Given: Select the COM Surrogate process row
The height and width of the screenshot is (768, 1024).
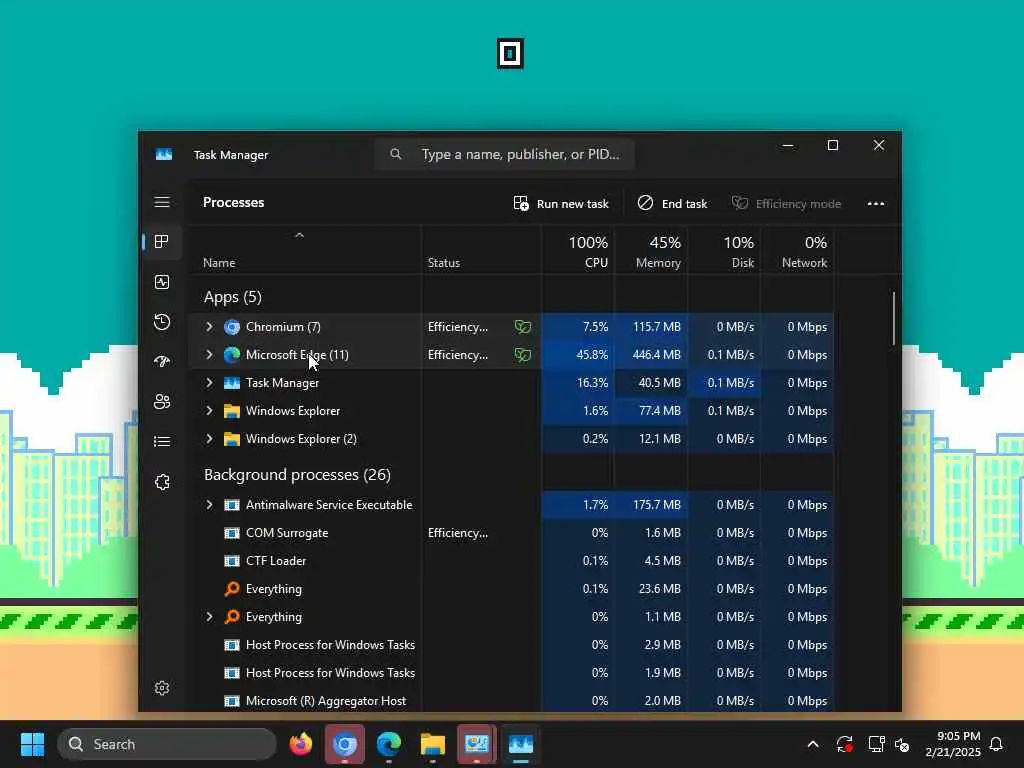Looking at the screenshot, I should (511, 533).
